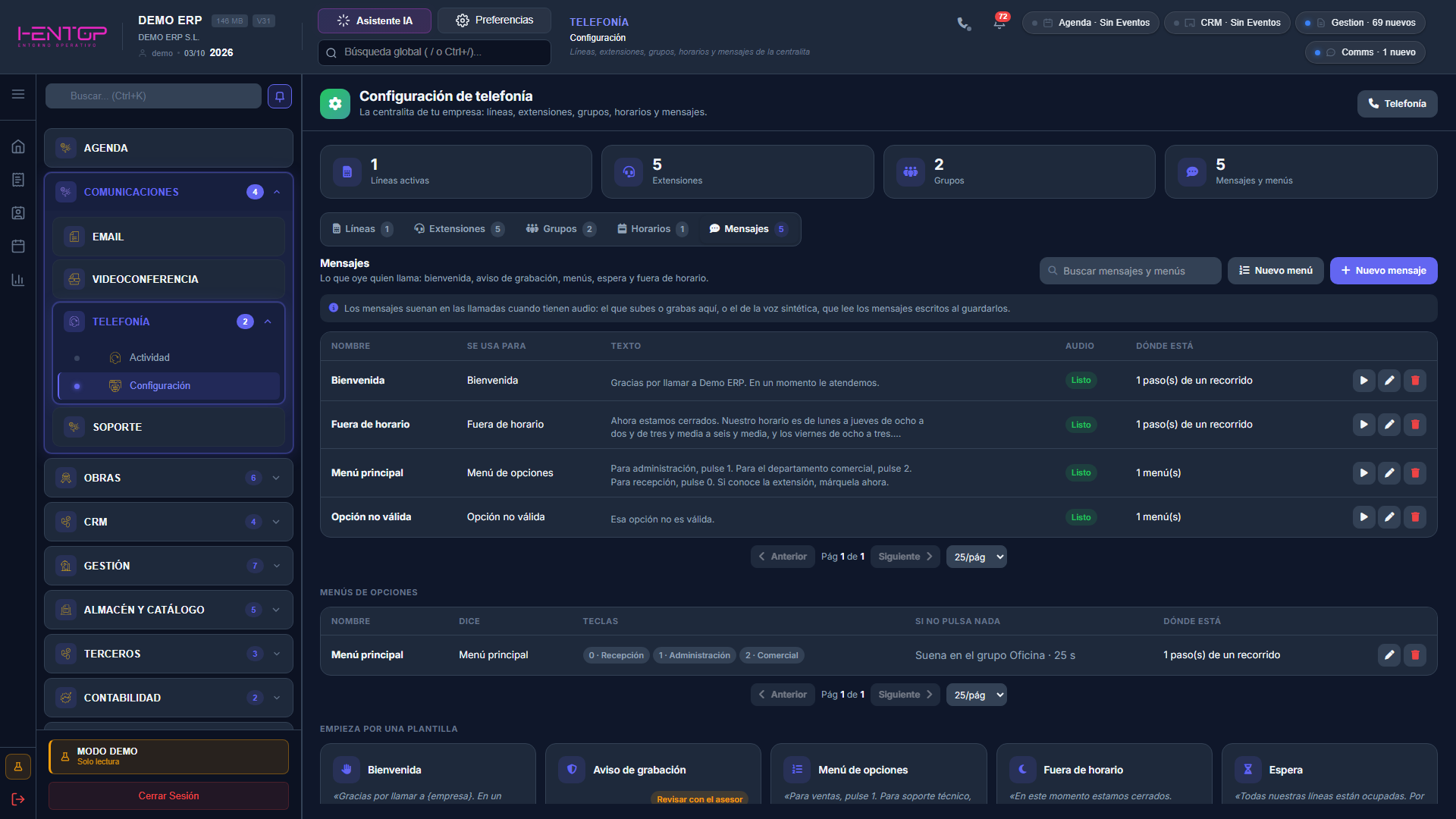The width and height of the screenshot is (1456, 819).
Task: Open the 25/pág dropdown under Menús de opciones
Action: tap(977, 695)
